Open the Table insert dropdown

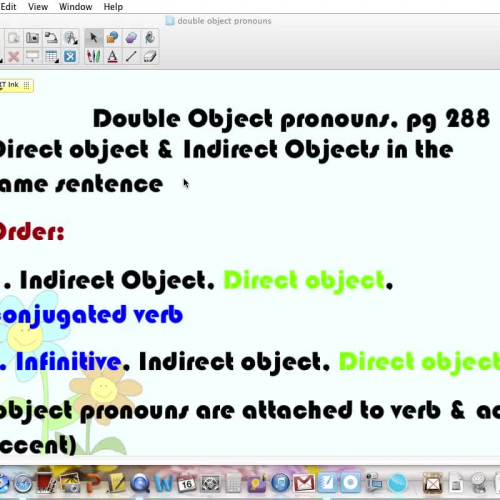pyautogui.click(x=51, y=56)
